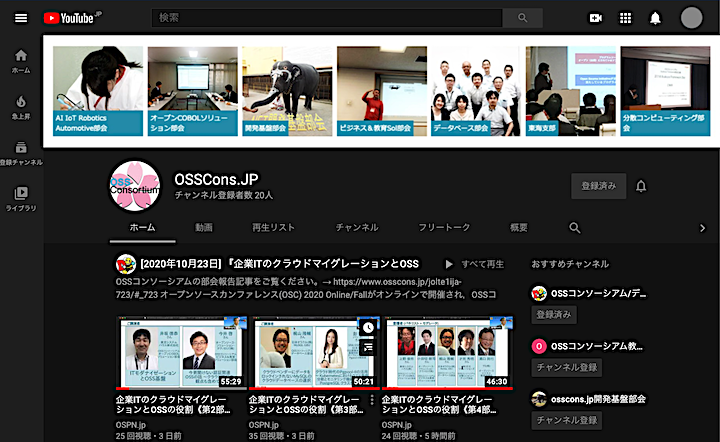Viewport: 720px width, 442px height.
Task: Add second video to Watch Later
Action: tap(368, 327)
